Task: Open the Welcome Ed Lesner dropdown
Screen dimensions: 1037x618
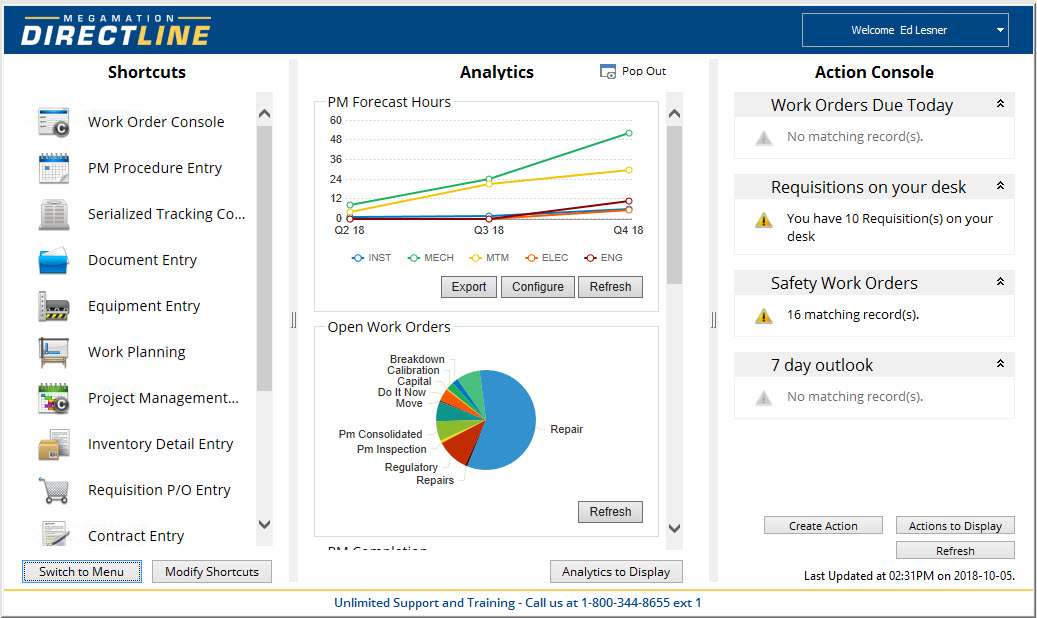Action: pyautogui.click(x=905, y=30)
